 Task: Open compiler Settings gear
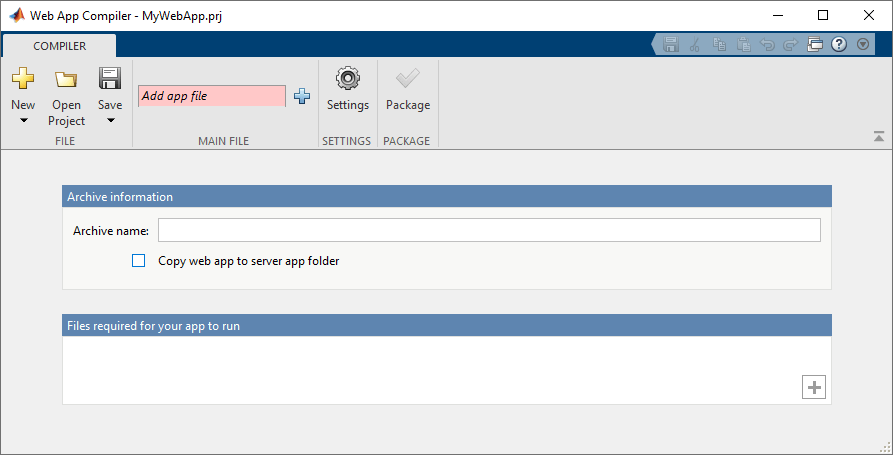pos(347,79)
